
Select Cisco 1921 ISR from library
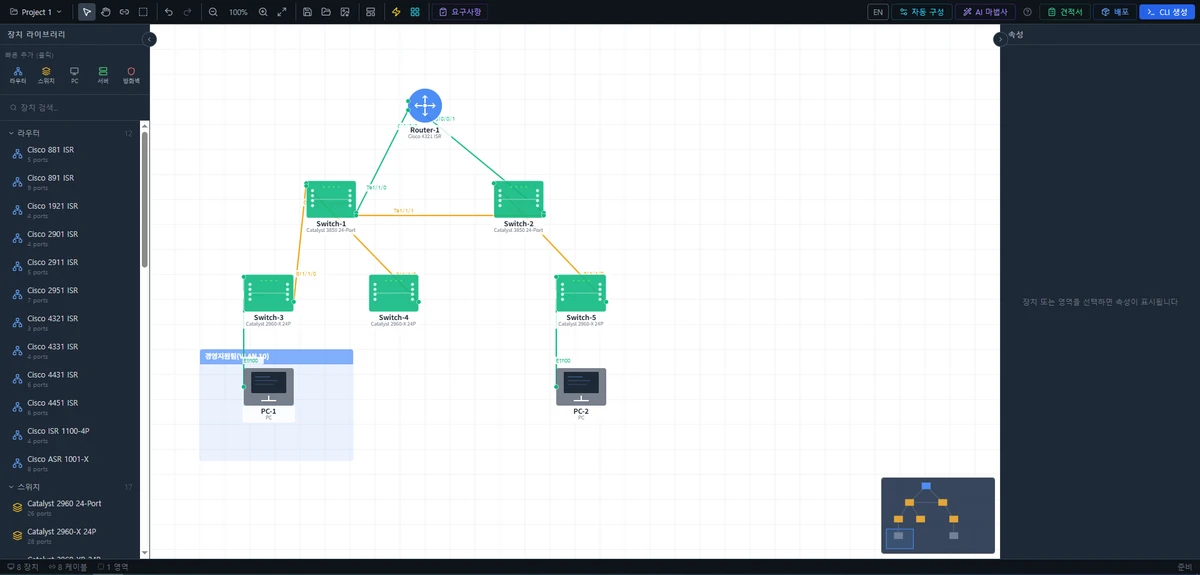coord(70,210)
